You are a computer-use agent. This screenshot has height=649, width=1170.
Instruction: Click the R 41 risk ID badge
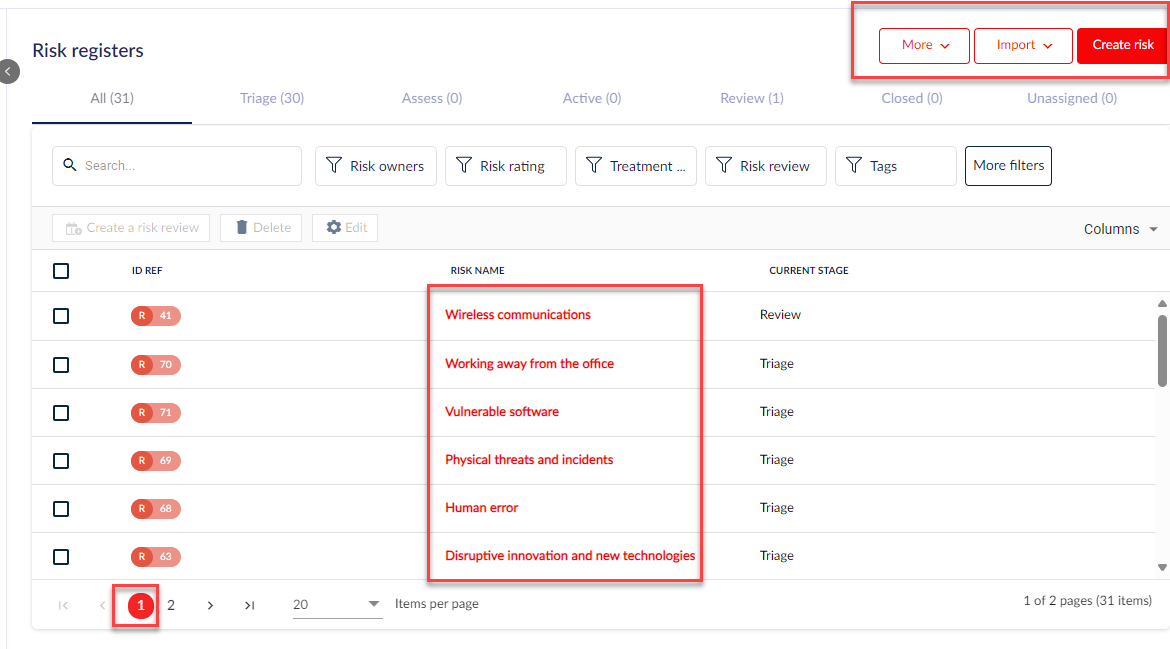[156, 316]
